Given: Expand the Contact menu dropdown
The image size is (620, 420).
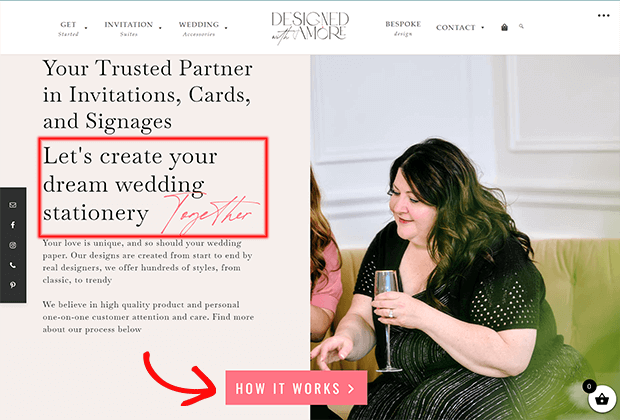Looking at the screenshot, I should (x=482, y=28).
